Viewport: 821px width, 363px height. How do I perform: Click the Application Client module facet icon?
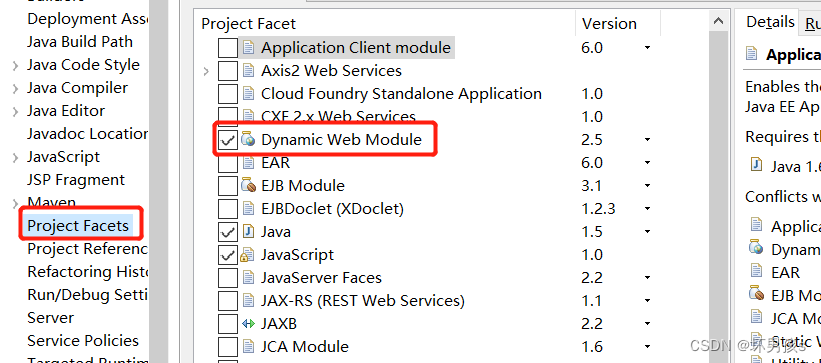249,48
